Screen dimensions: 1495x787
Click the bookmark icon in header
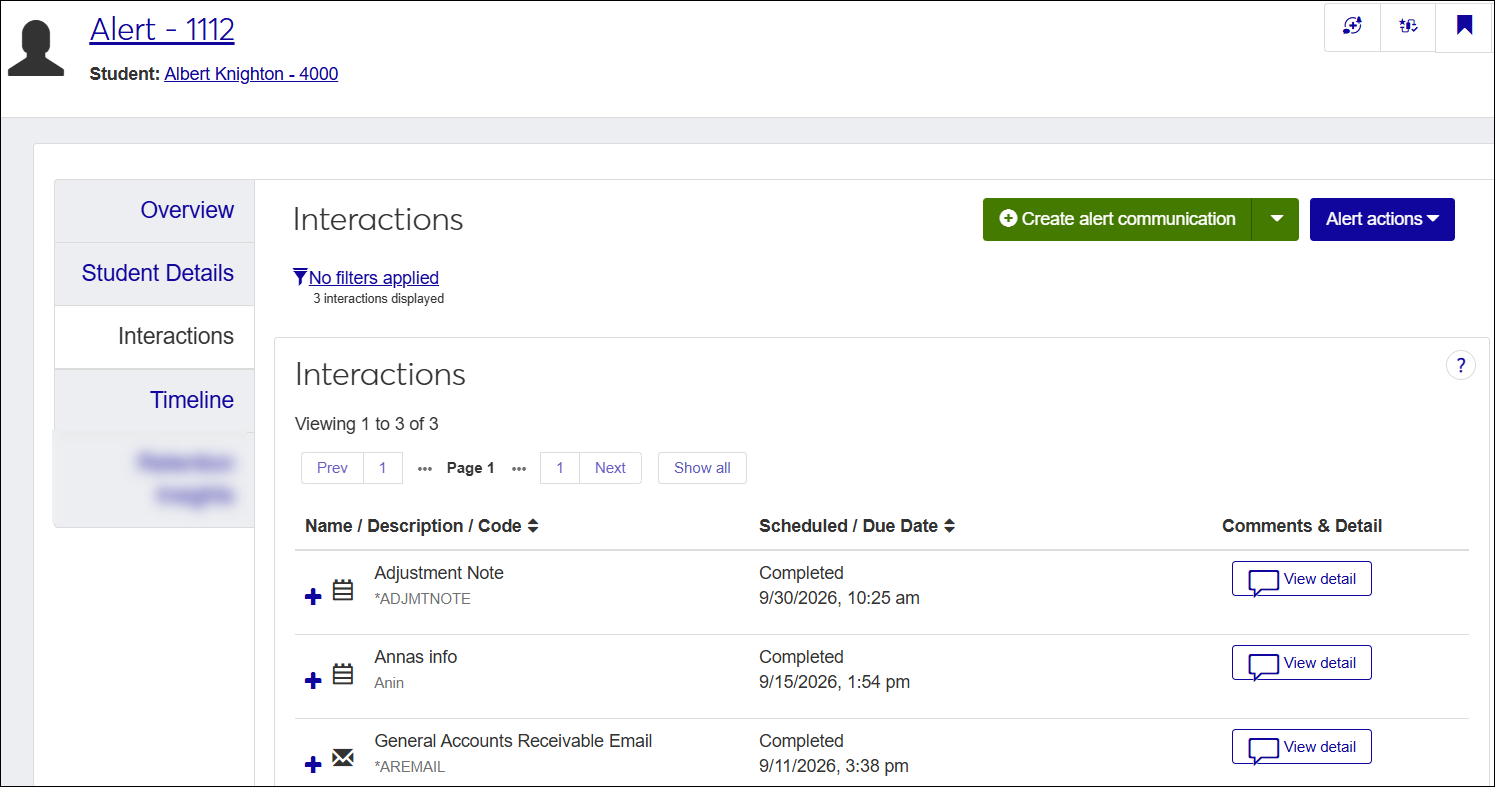pyautogui.click(x=1464, y=27)
